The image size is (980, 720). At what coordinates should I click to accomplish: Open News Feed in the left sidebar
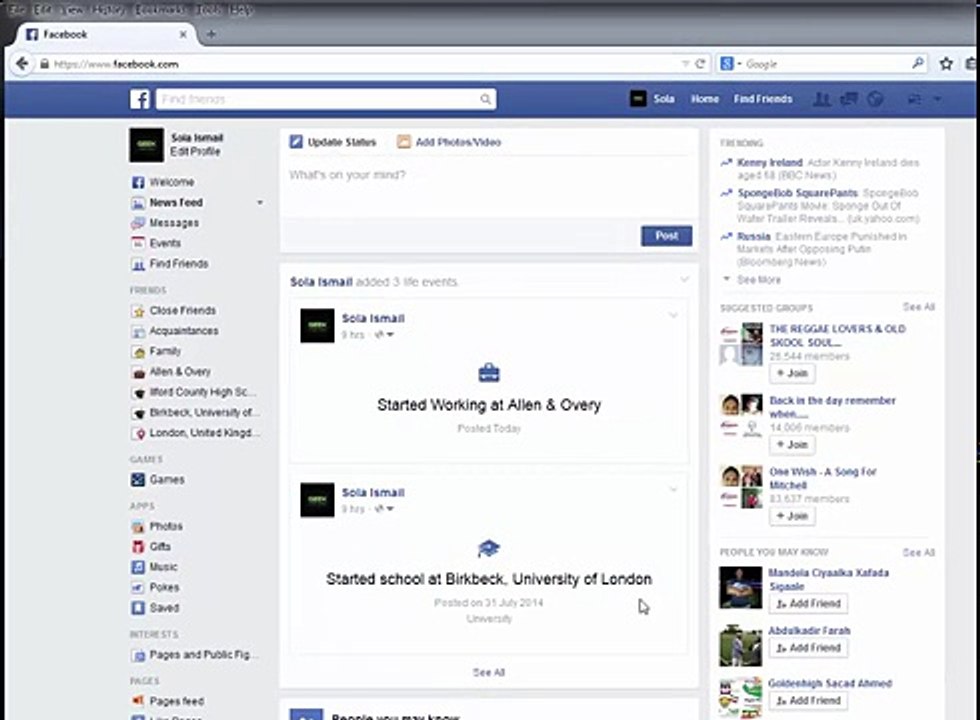click(168, 202)
